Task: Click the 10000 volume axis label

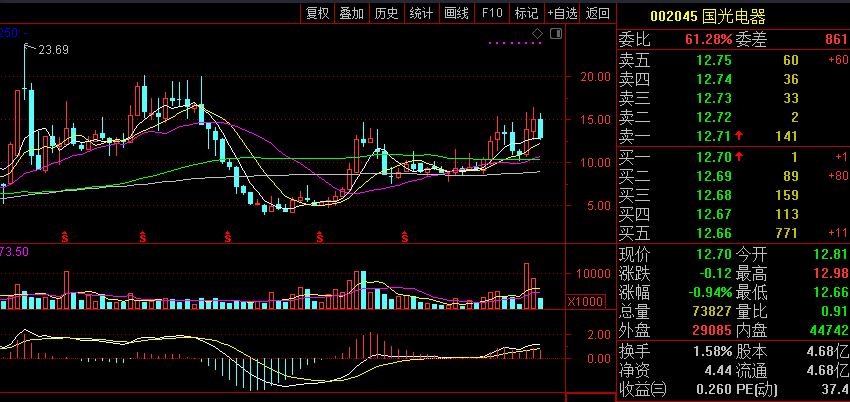Action: click(595, 273)
